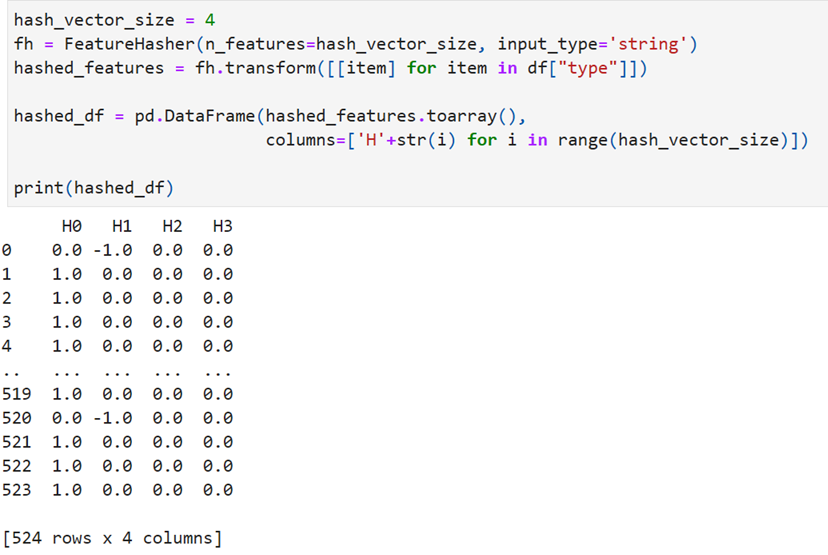828x555 pixels.
Task: Click row index 523 in output
Action: click(x=16, y=490)
